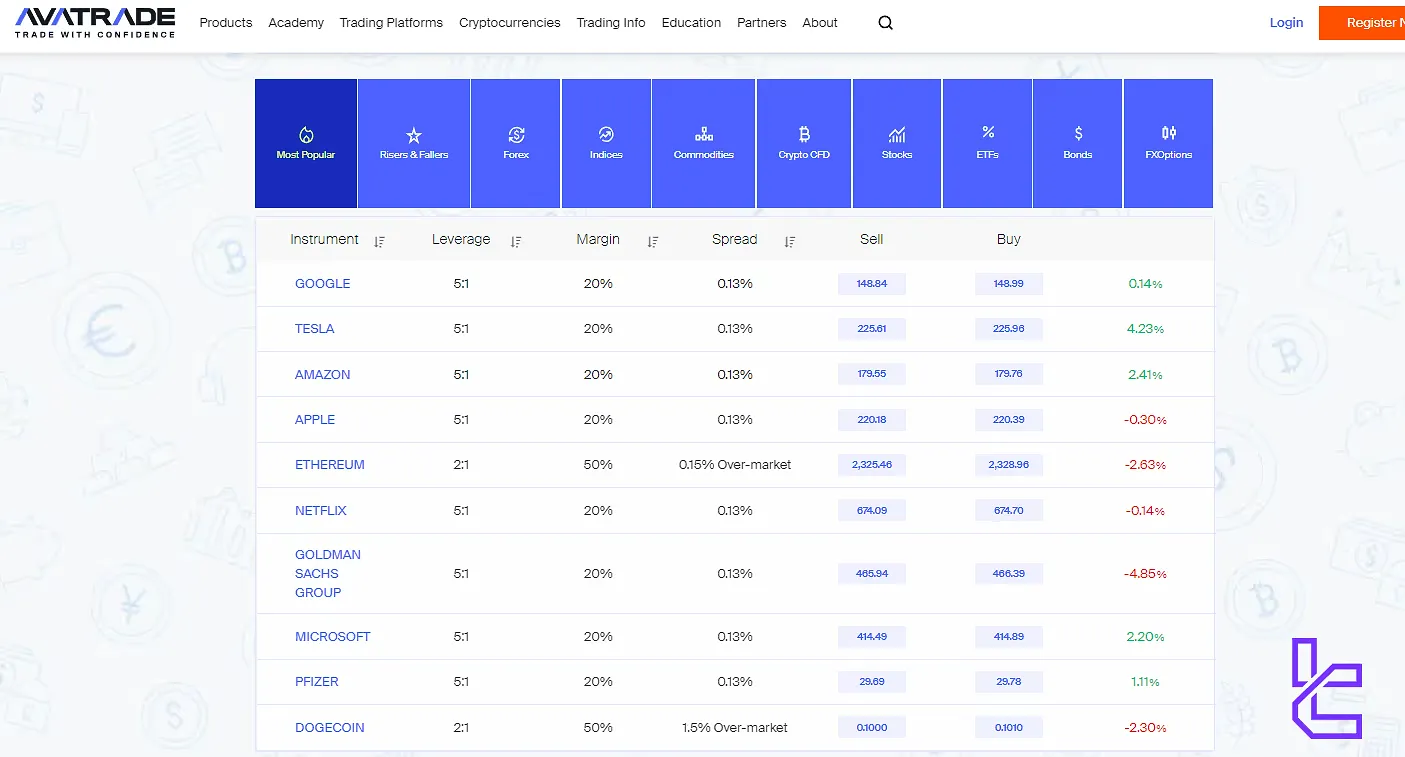Open the PFIZER instrument link
Screen dimensions: 1405x757
[x=317, y=682]
